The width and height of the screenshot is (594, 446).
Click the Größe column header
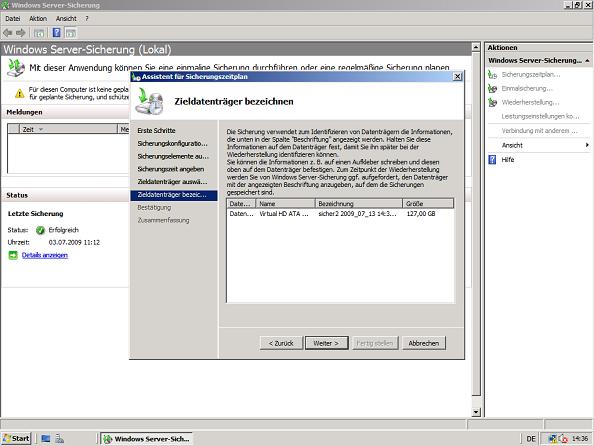tap(428, 203)
